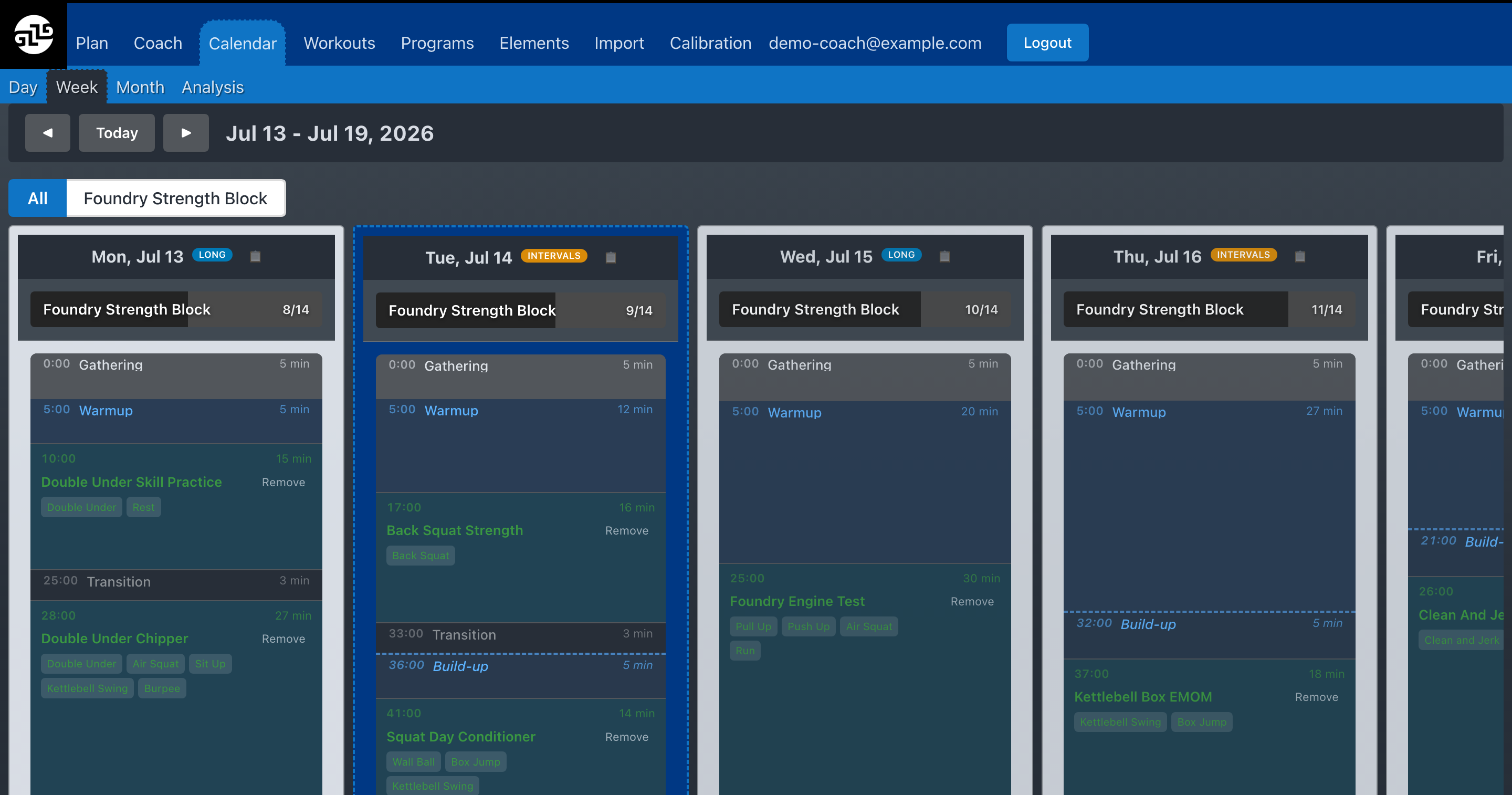Click INTERVALS badge on Tuesday

[x=553, y=256]
